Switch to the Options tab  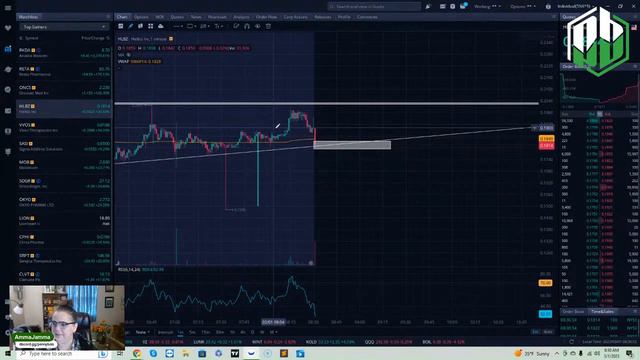141,17
